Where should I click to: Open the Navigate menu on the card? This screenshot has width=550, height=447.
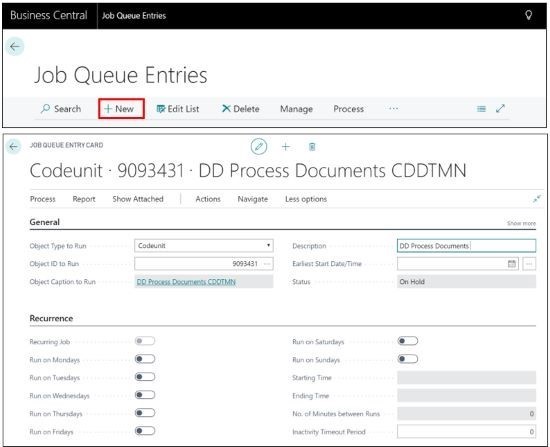[253, 199]
